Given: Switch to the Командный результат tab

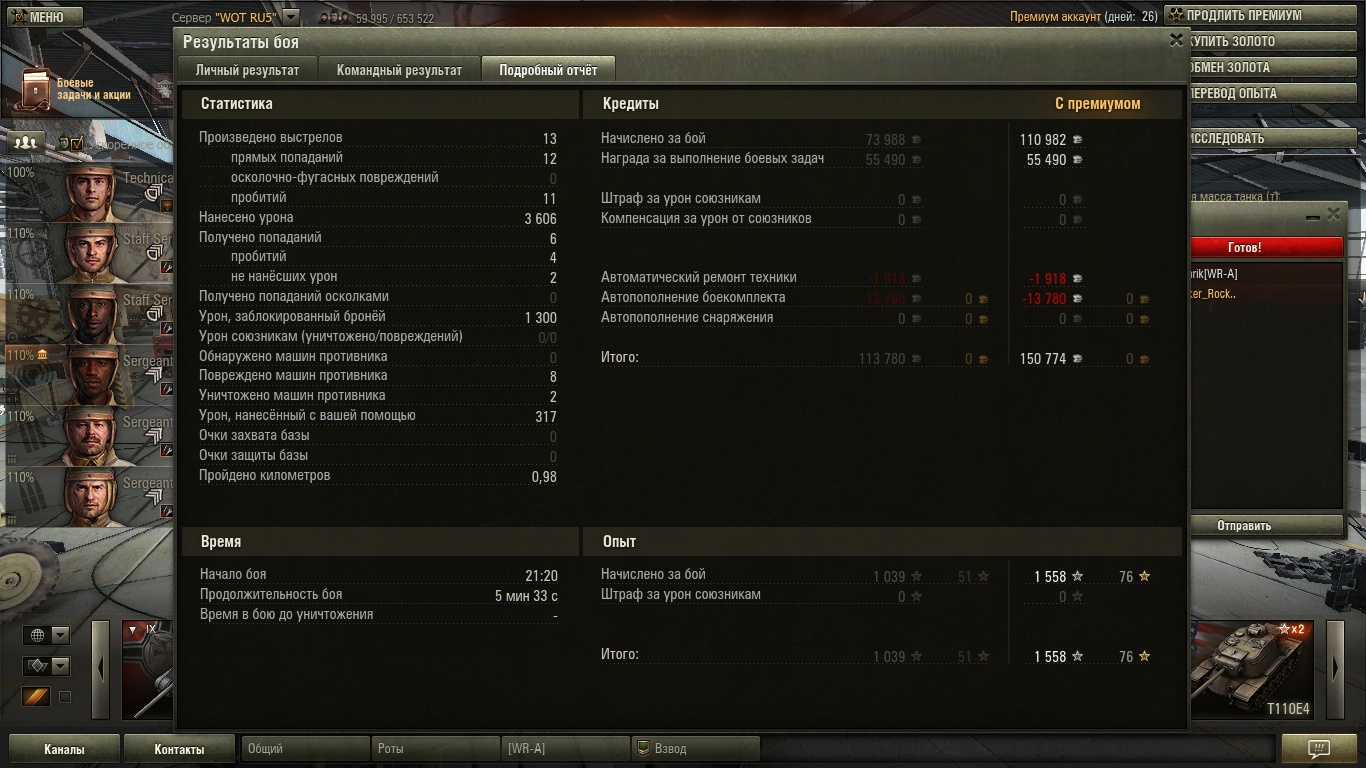Looking at the screenshot, I should click(x=399, y=70).
